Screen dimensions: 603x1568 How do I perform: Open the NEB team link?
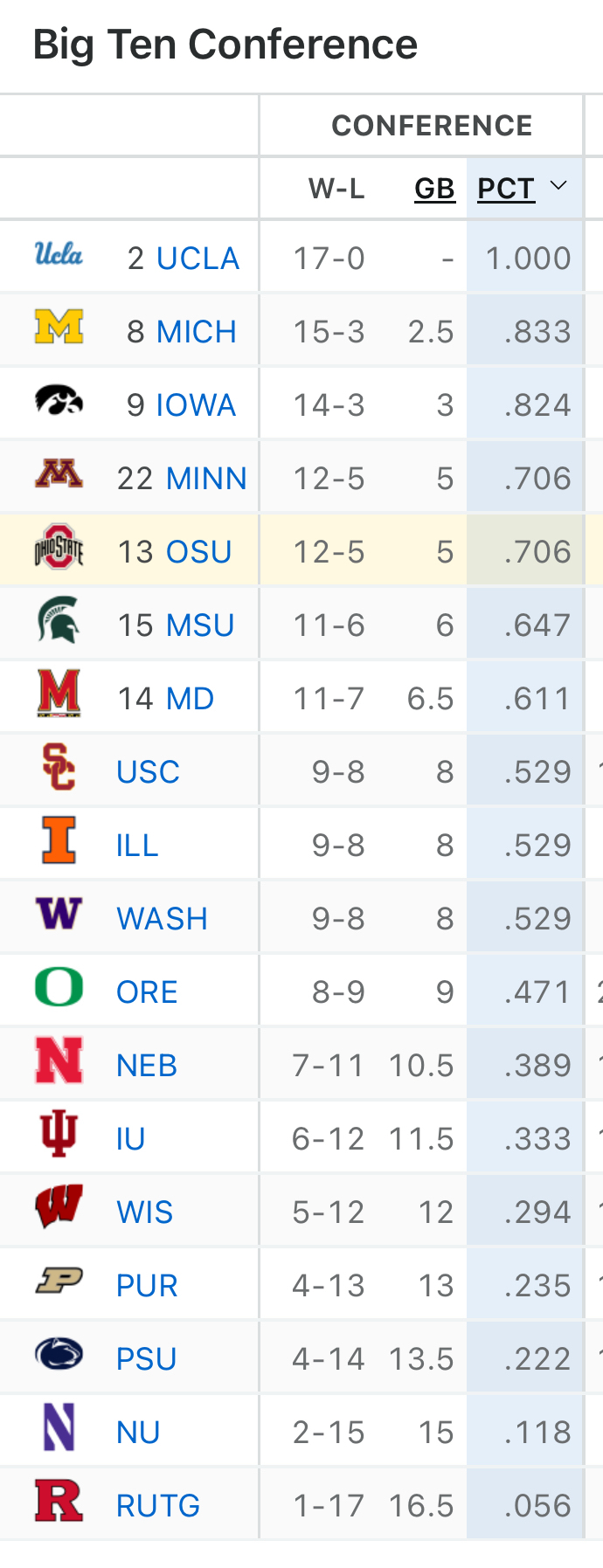147,1066
